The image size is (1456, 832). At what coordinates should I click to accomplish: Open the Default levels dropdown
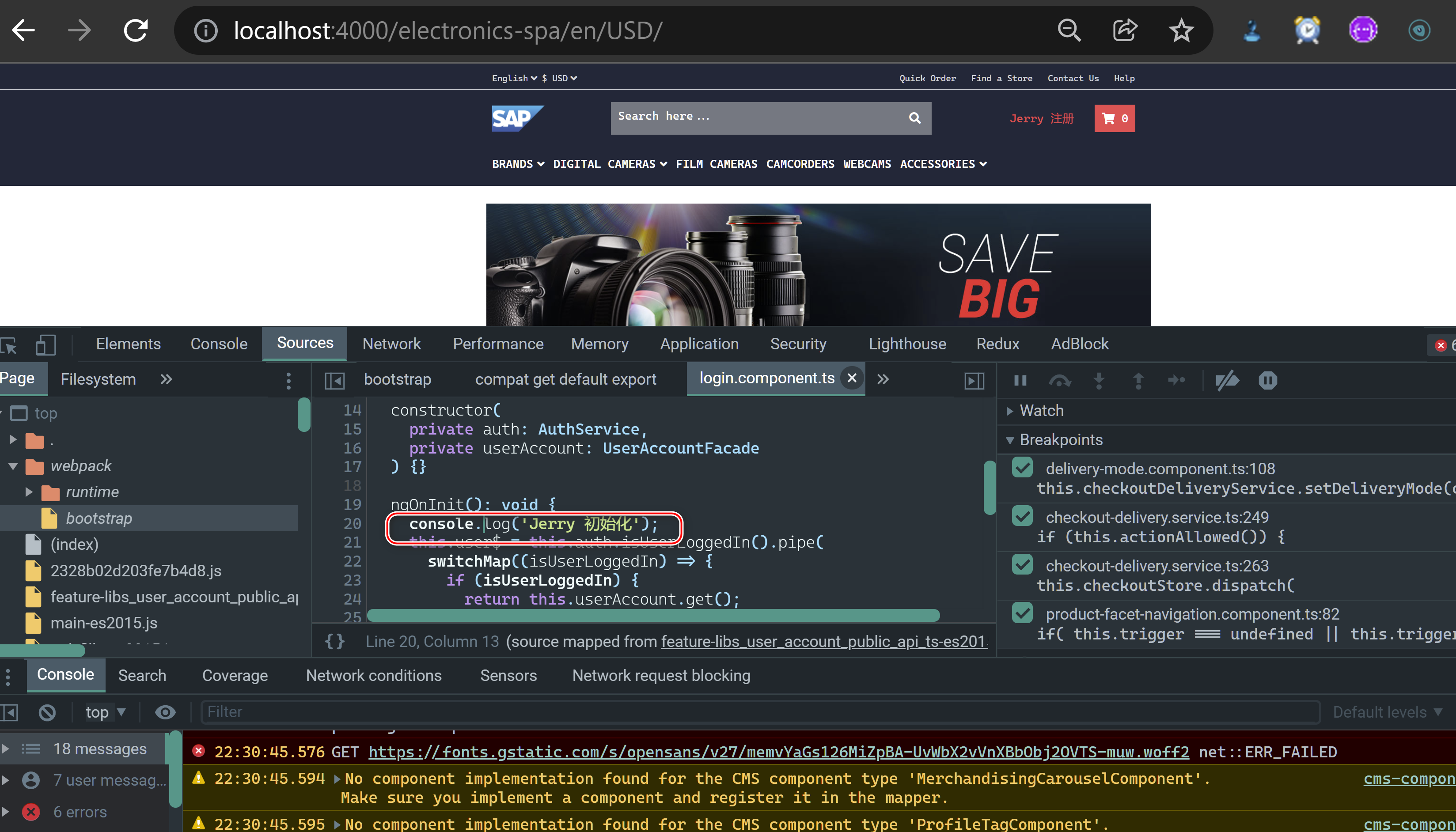point(1386,712)
